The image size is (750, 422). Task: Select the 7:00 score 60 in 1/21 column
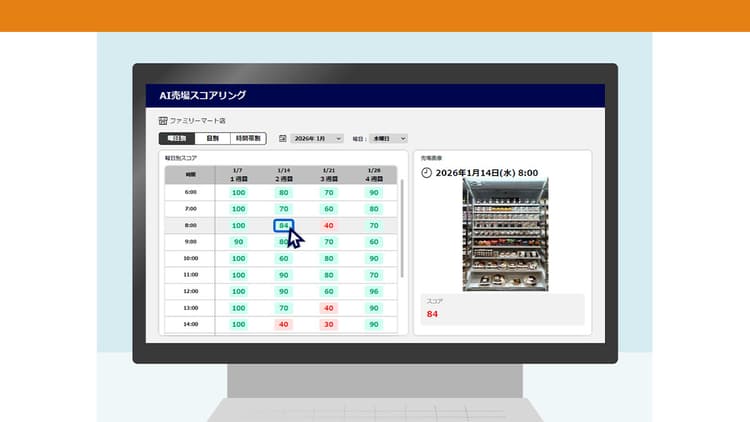point(329,209)
